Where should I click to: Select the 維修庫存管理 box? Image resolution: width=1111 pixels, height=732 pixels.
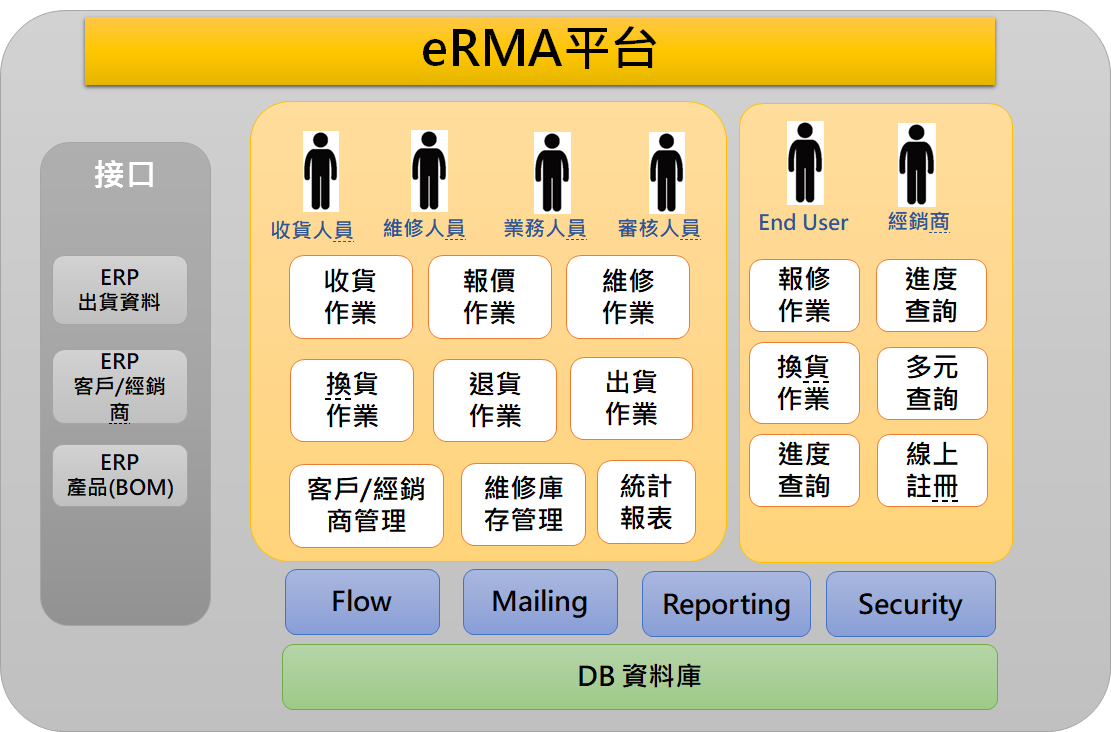pos(523,505)
